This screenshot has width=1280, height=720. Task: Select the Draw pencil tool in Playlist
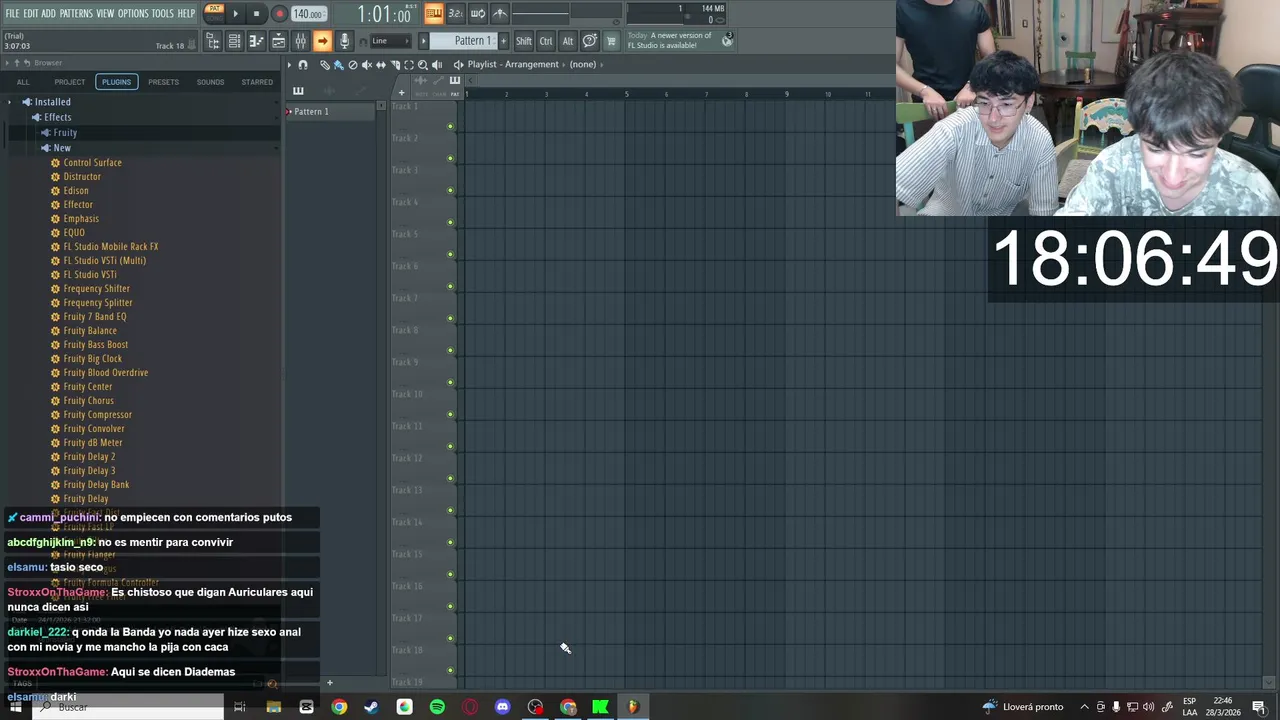point(324,65)
